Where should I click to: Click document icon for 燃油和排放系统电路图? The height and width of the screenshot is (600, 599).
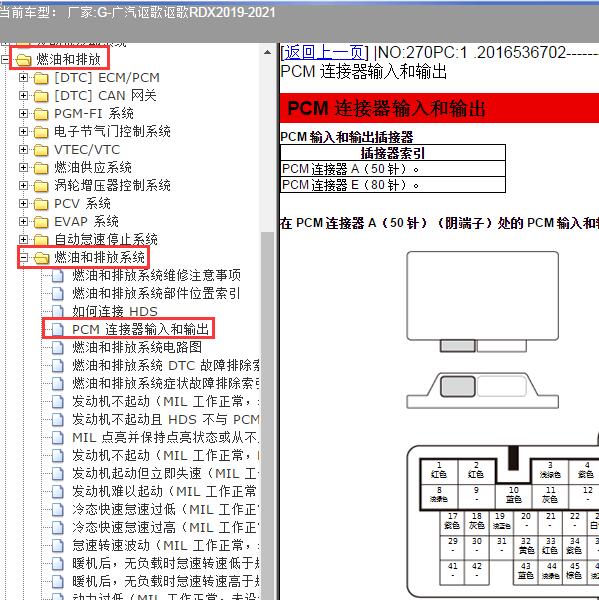pyautogui.click(x=58, y=347)
